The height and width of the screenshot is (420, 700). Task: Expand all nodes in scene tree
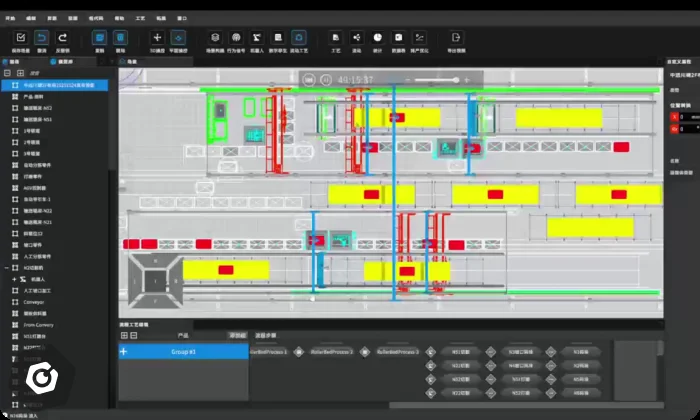click(x=21, y=73)
